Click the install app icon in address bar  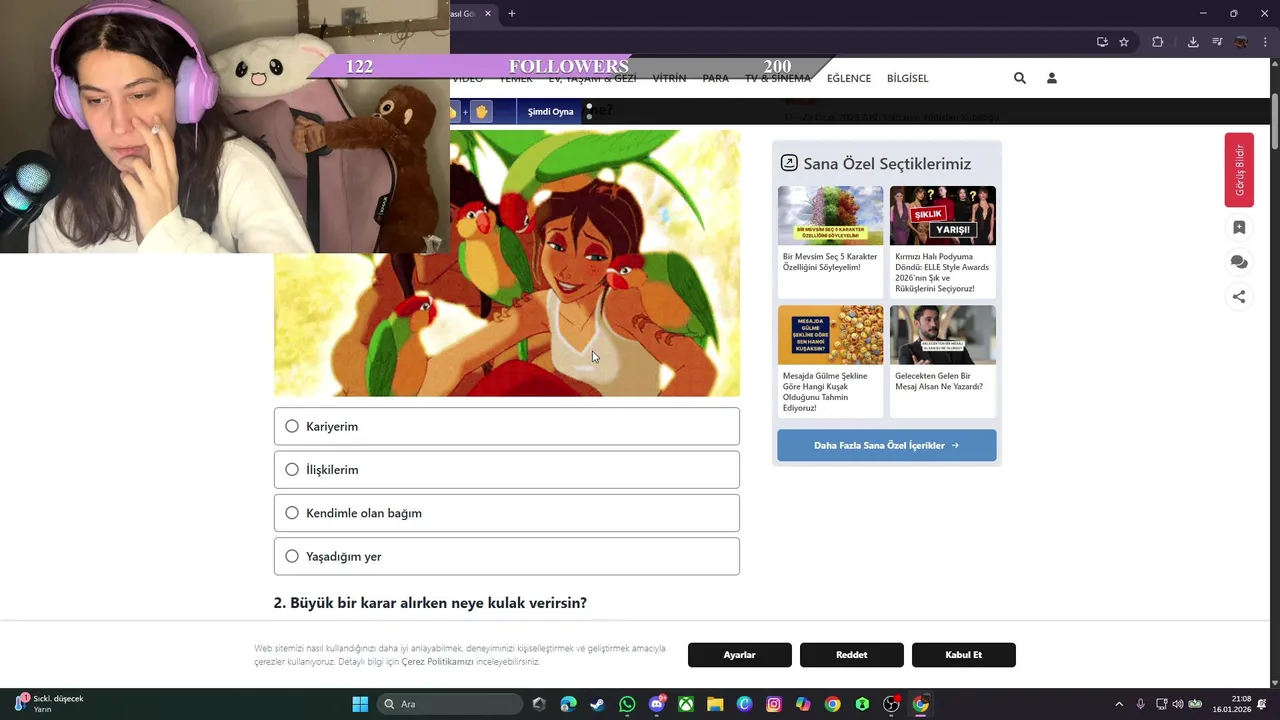pyautogui.click(x=1102, y=42)
